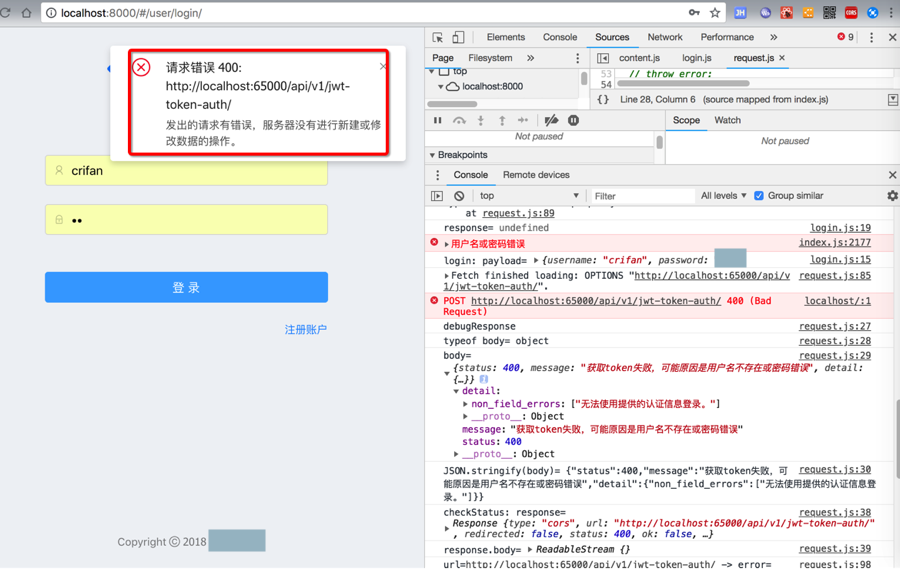Open the console drawer three-dot menu
Viewport: 900px width, 569px height.
(437, 175)
